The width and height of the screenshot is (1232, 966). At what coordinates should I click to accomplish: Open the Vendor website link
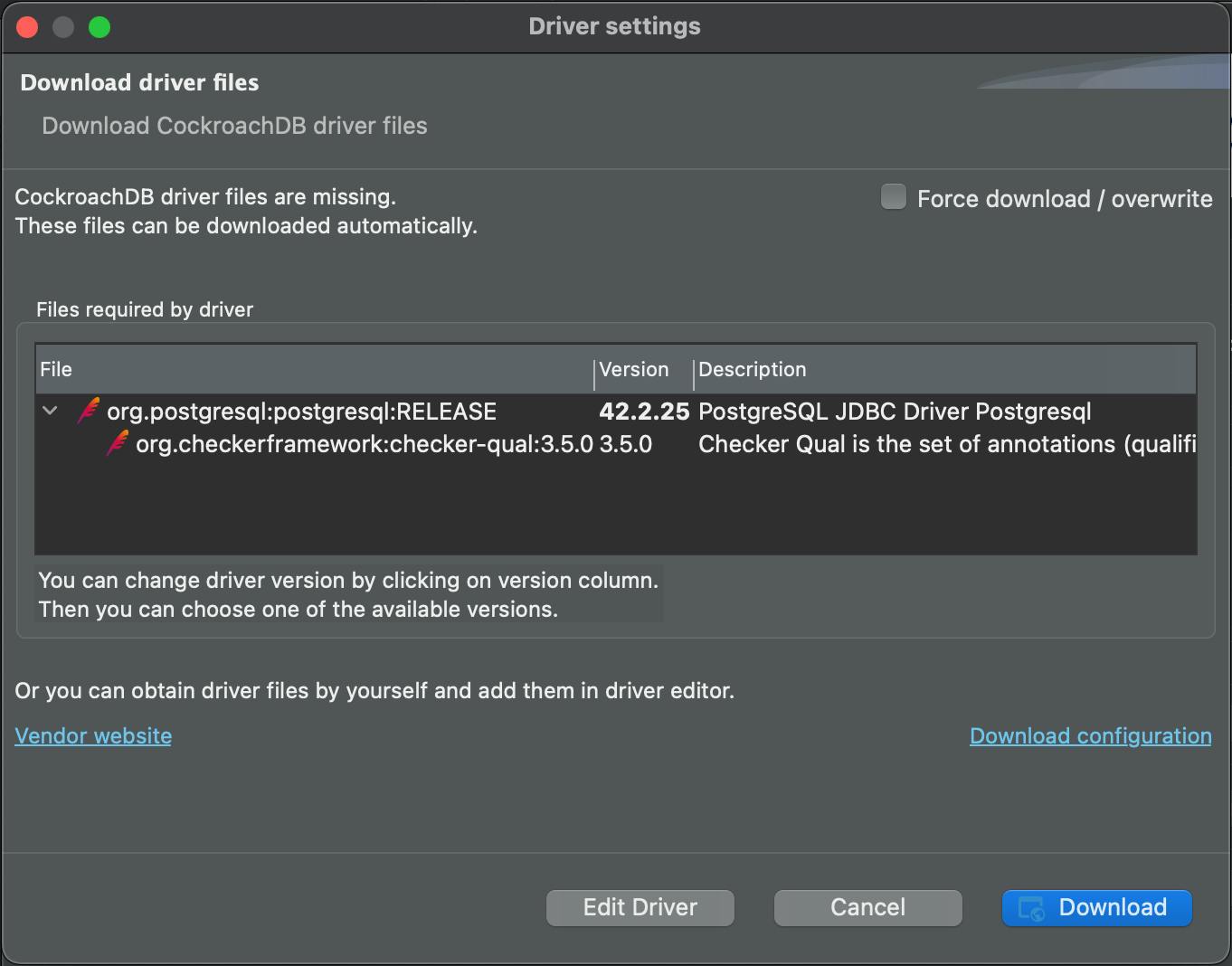[92, 735]
